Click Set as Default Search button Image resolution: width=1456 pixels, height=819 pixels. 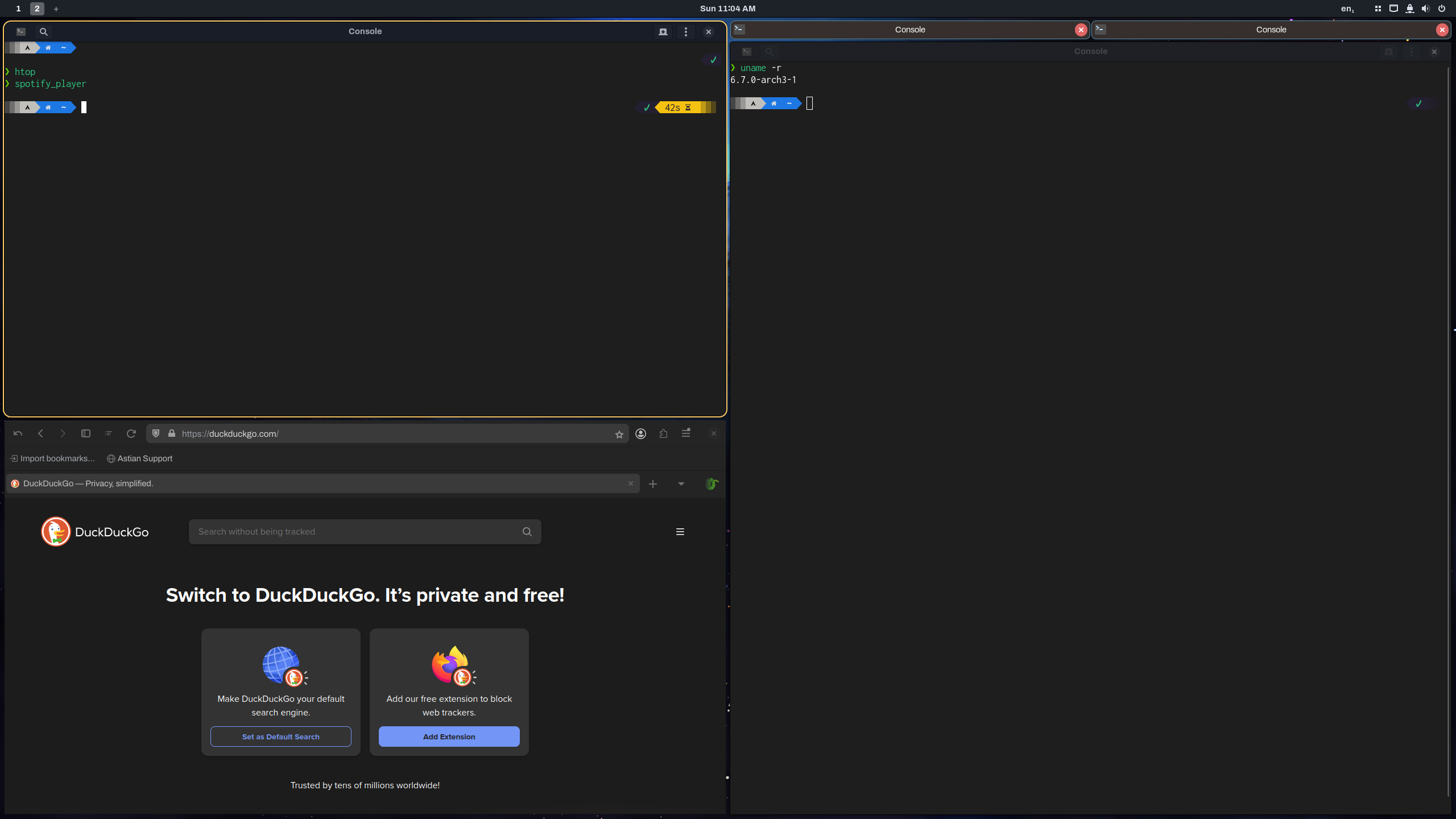click(281, 737)
